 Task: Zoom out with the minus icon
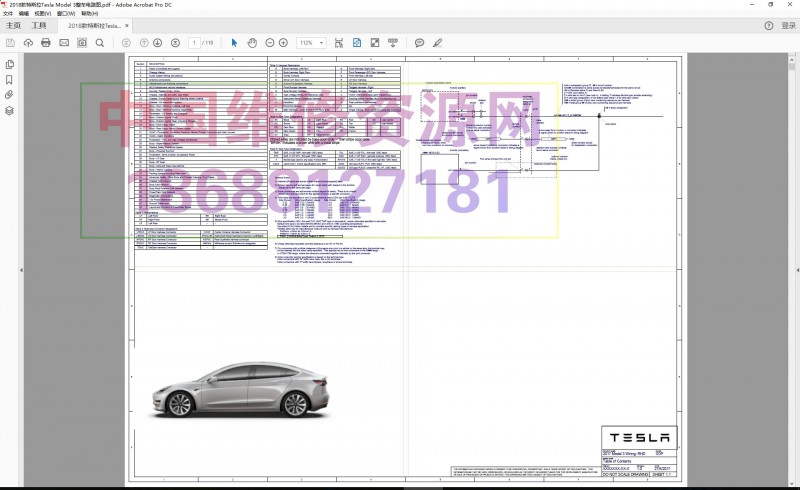tap(270, 43)
